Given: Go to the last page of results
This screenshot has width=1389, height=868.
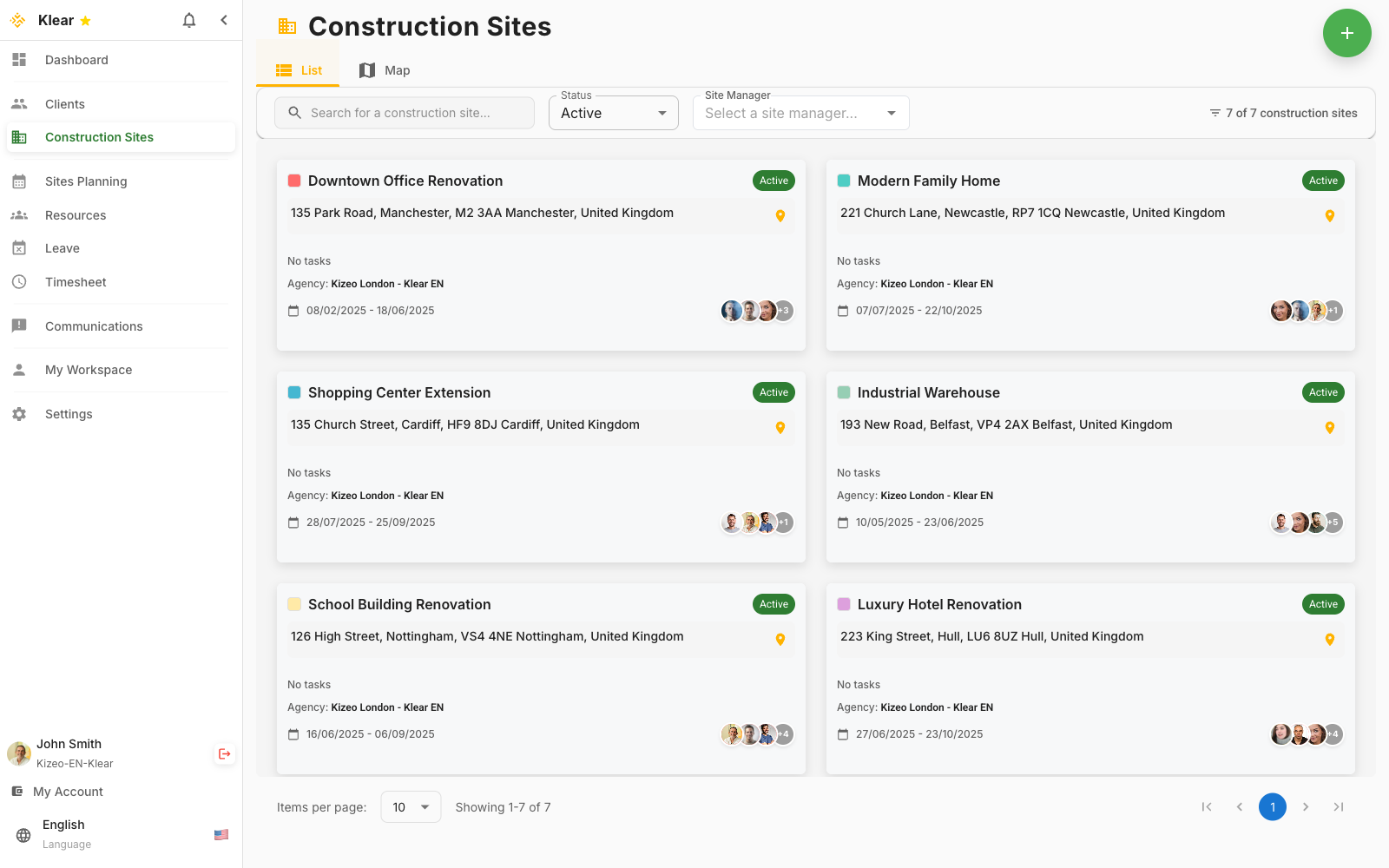Looking at the screenshot, I should point(1339,806).
